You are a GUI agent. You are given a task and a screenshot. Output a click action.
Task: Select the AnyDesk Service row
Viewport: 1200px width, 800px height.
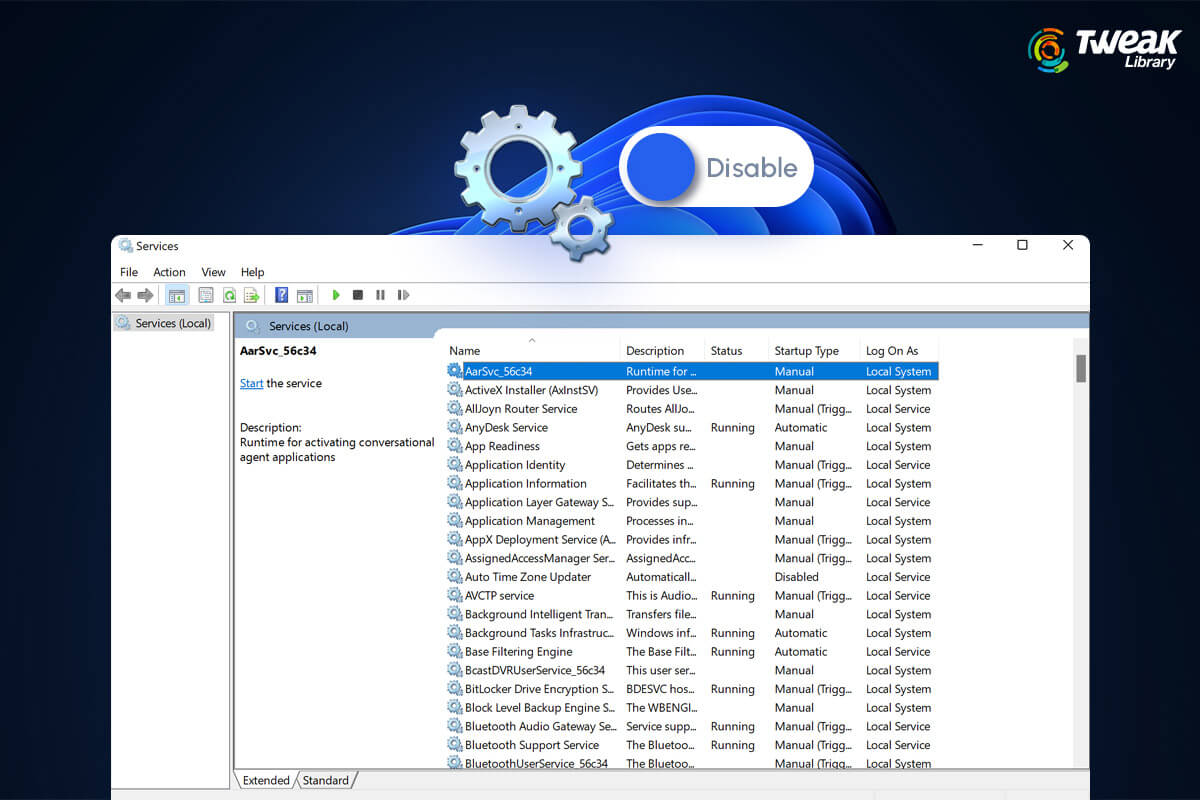click(x=506, y=428)
